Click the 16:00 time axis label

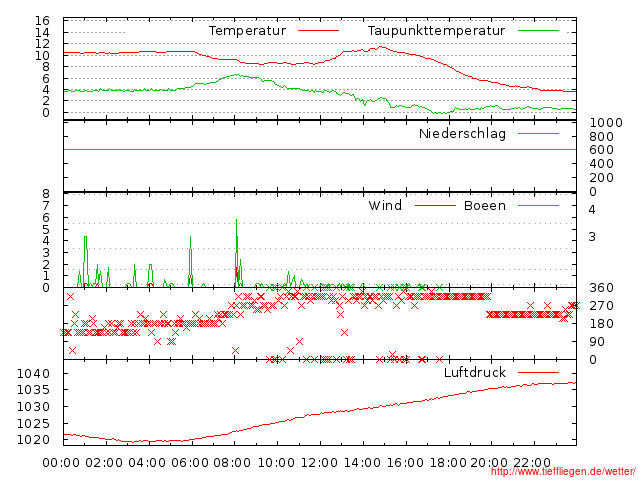pyautogui.click(x=405, y=462)
